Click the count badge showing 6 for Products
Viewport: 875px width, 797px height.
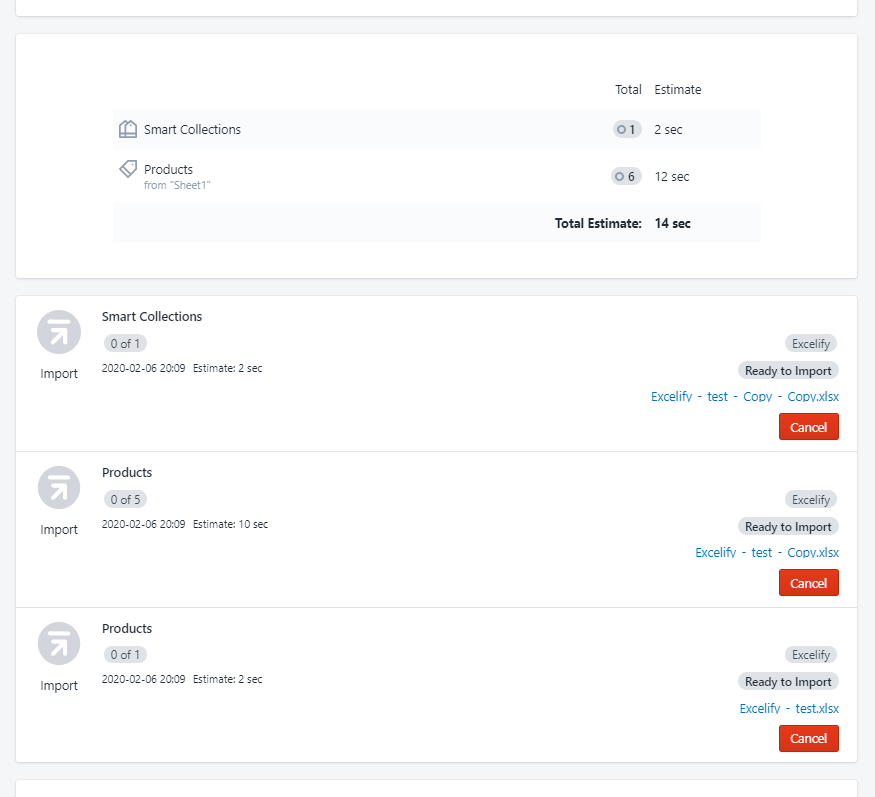(626, 177)
